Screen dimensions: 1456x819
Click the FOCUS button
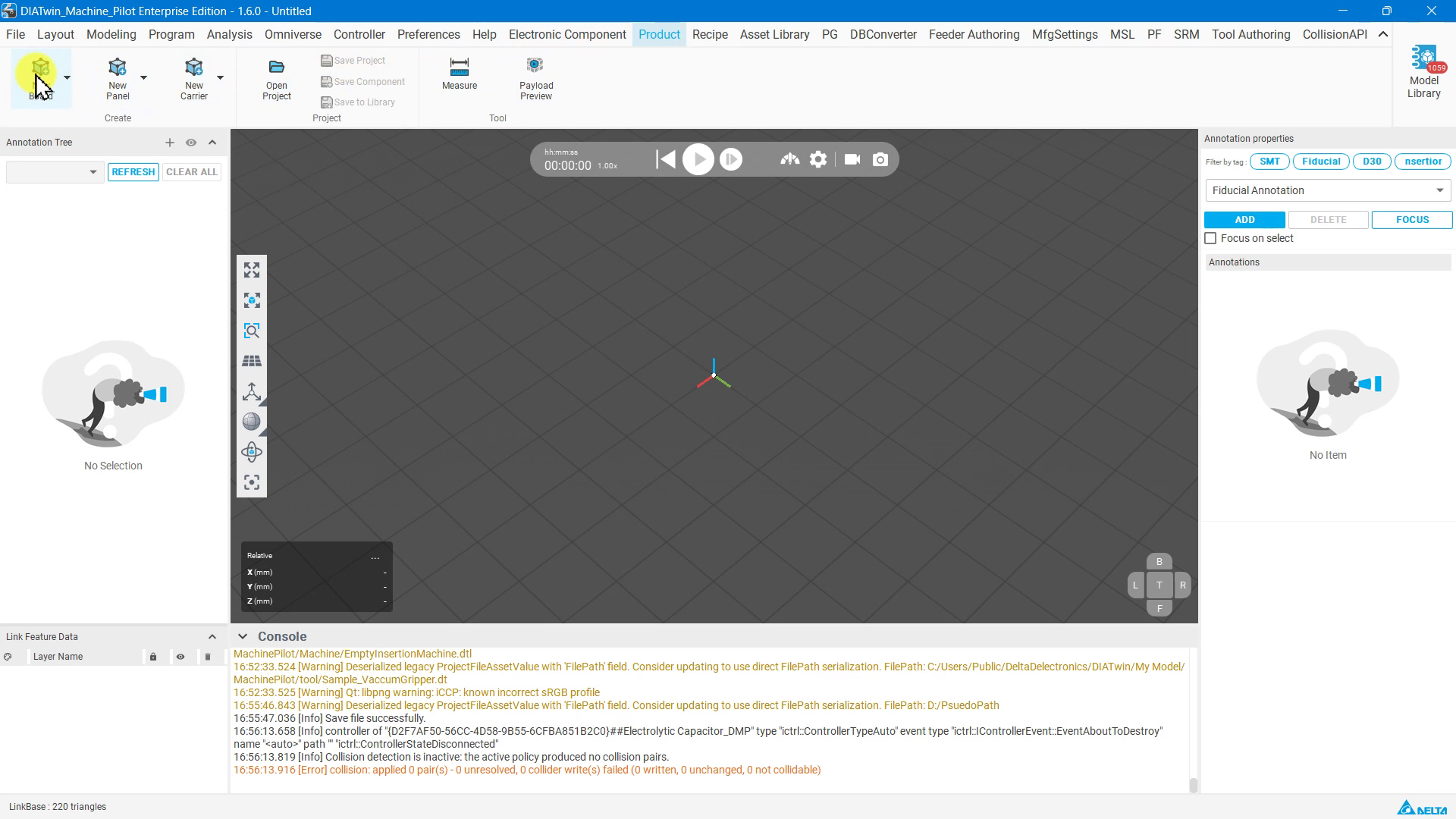[x=1412, y=220]
